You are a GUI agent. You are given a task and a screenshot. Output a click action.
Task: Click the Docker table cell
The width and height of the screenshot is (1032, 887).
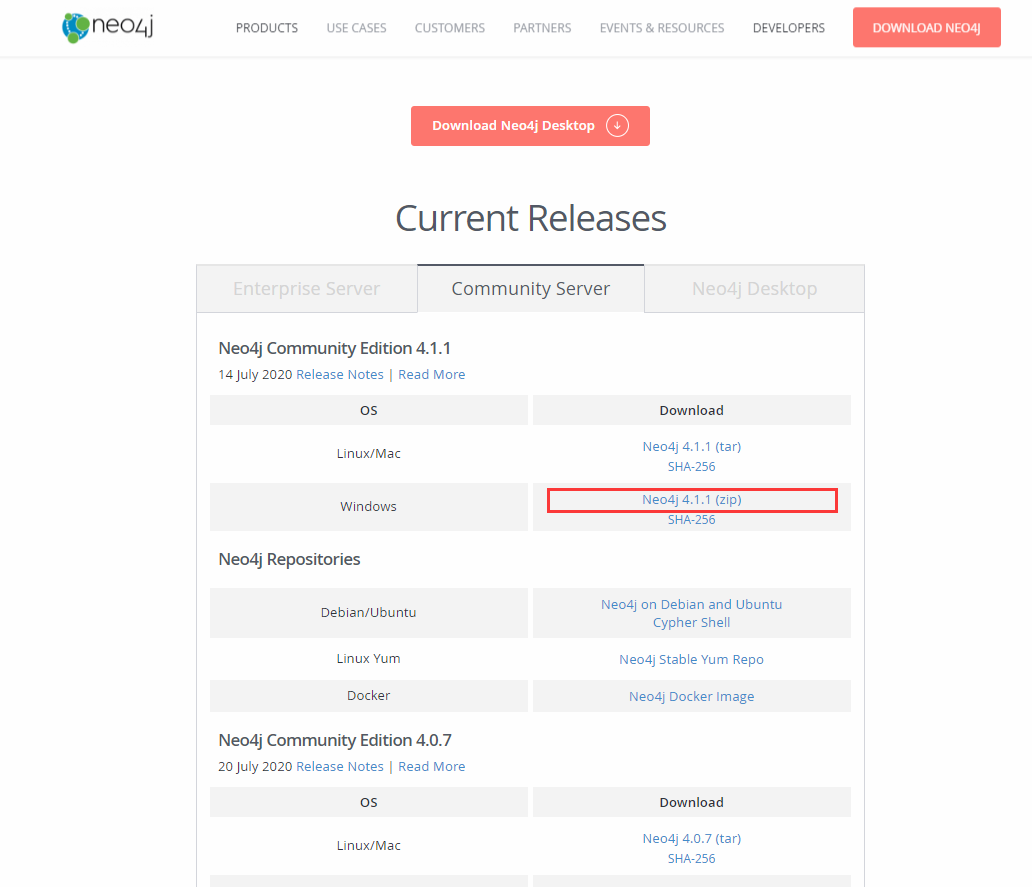(369, 696)
